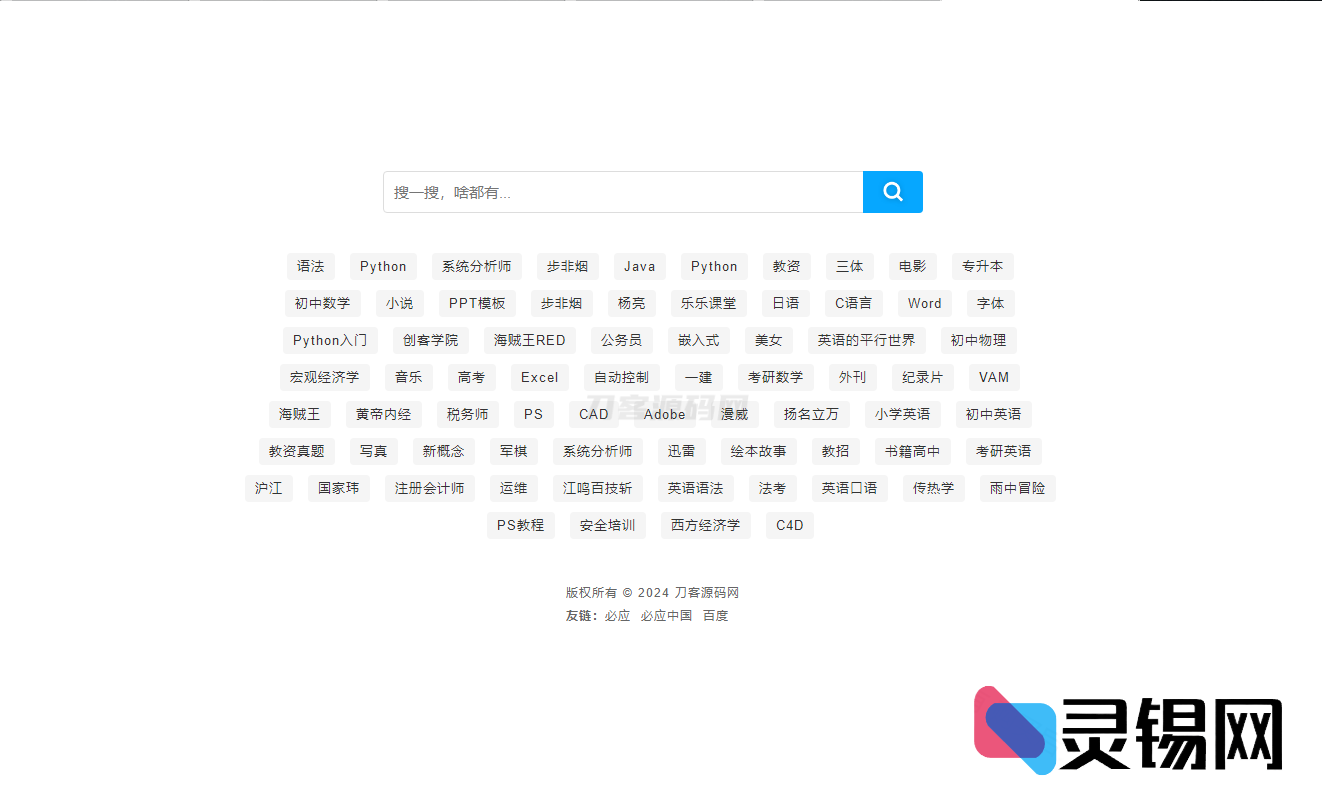Click the magnifier search icon

[892, 192]
